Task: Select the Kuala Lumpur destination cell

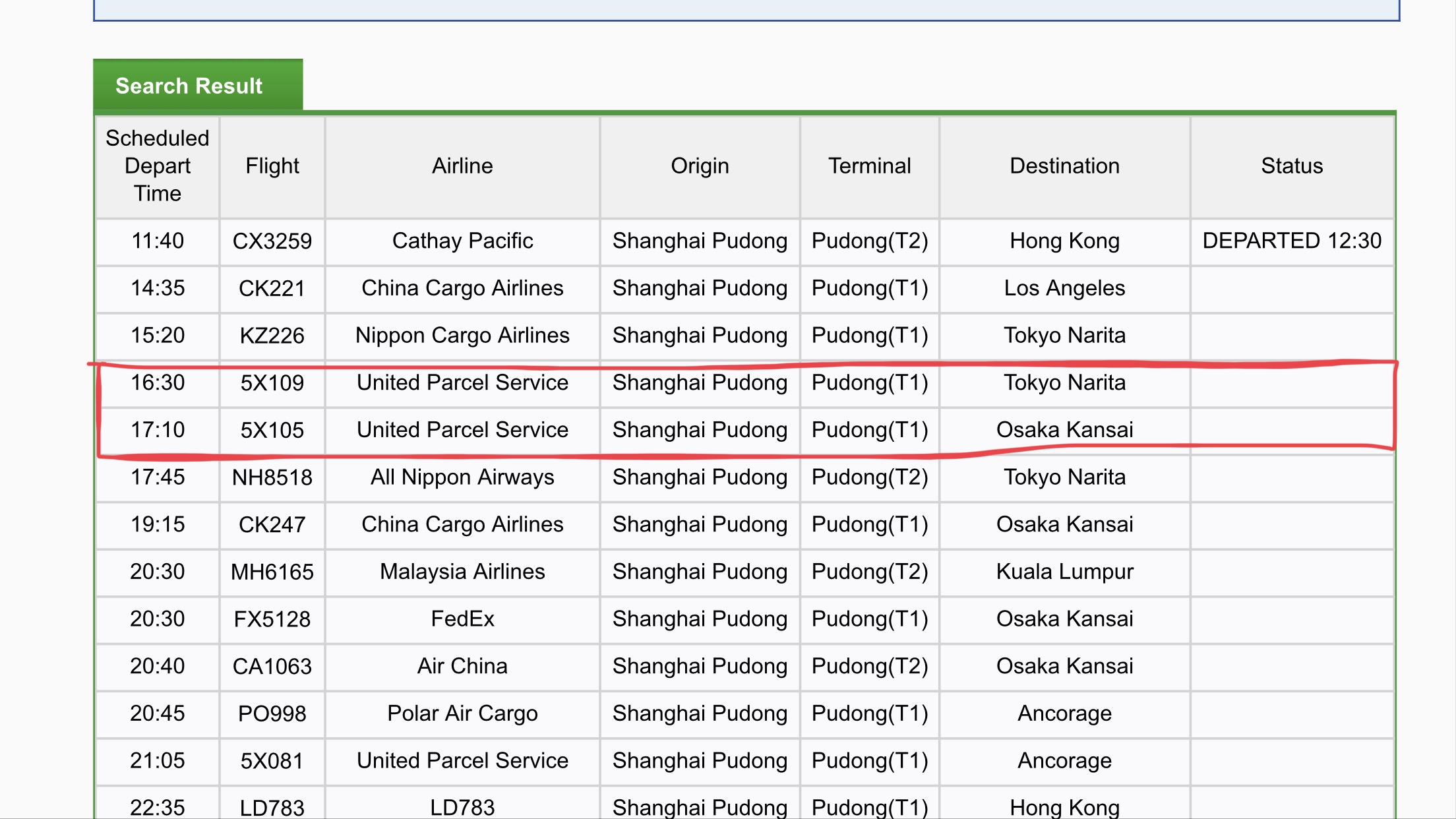Action: (x=1064, y=572)
